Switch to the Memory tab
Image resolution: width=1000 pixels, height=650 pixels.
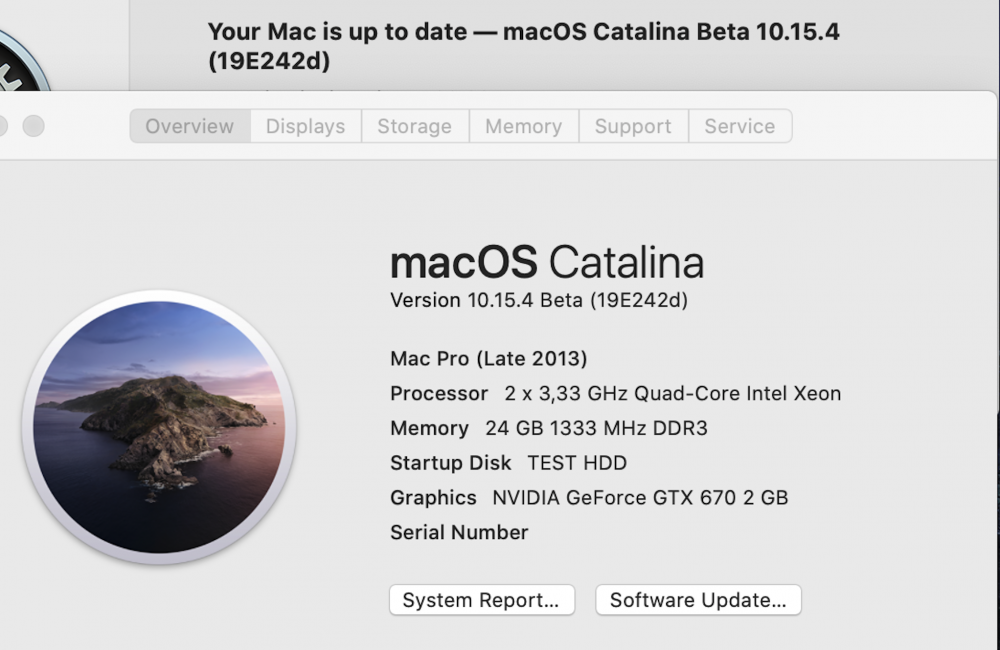(524, 126)
